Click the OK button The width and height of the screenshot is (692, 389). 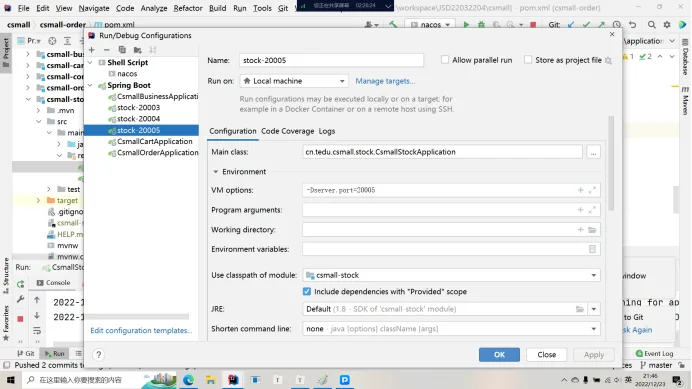[499, 355]
